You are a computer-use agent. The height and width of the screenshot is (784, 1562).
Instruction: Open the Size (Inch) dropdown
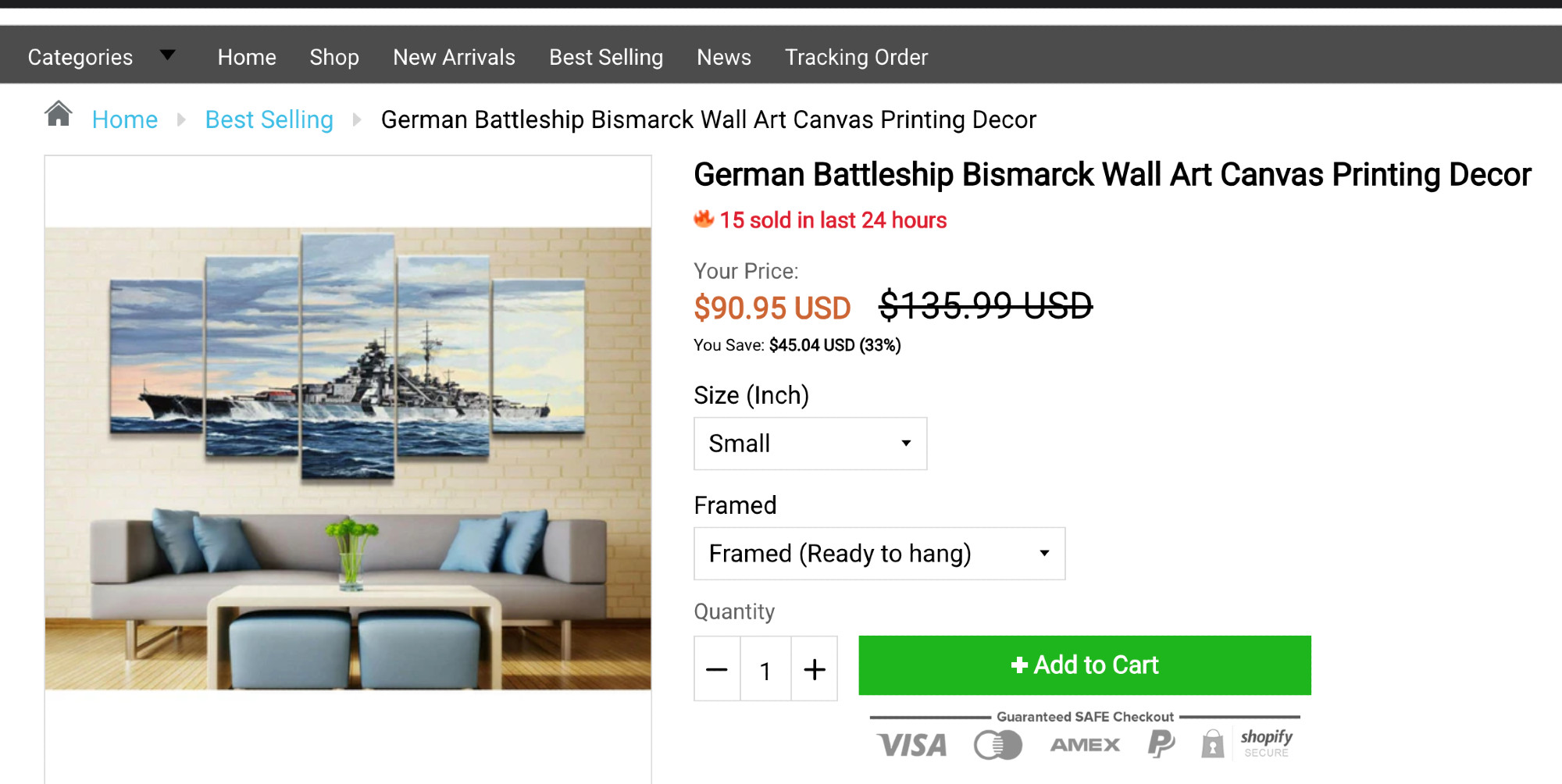point(810,444)
